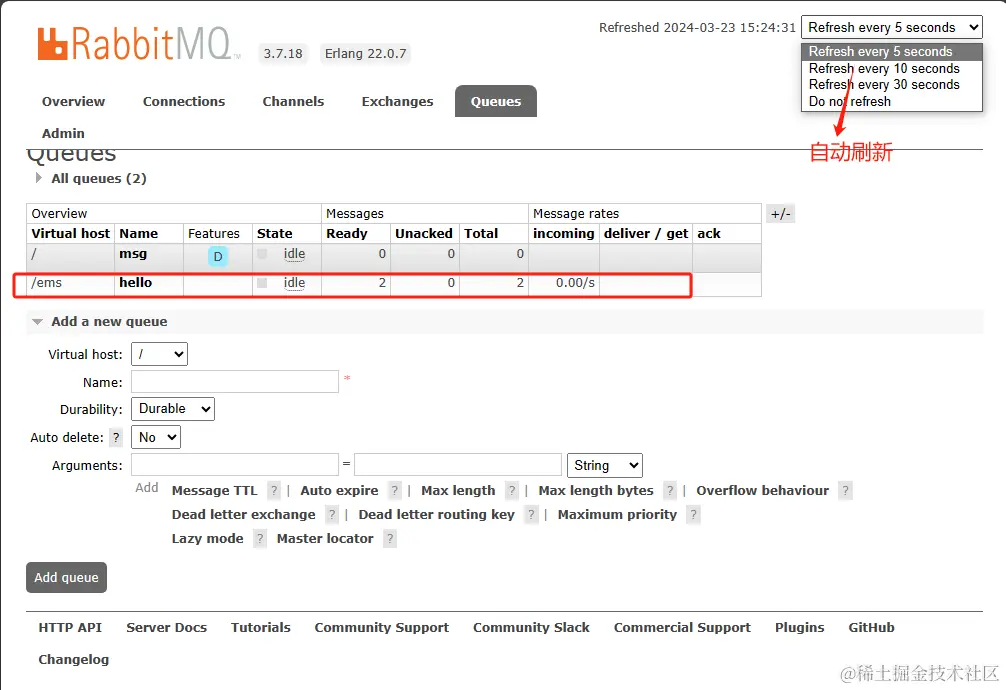Open the Admin tab

coord(63,134)
